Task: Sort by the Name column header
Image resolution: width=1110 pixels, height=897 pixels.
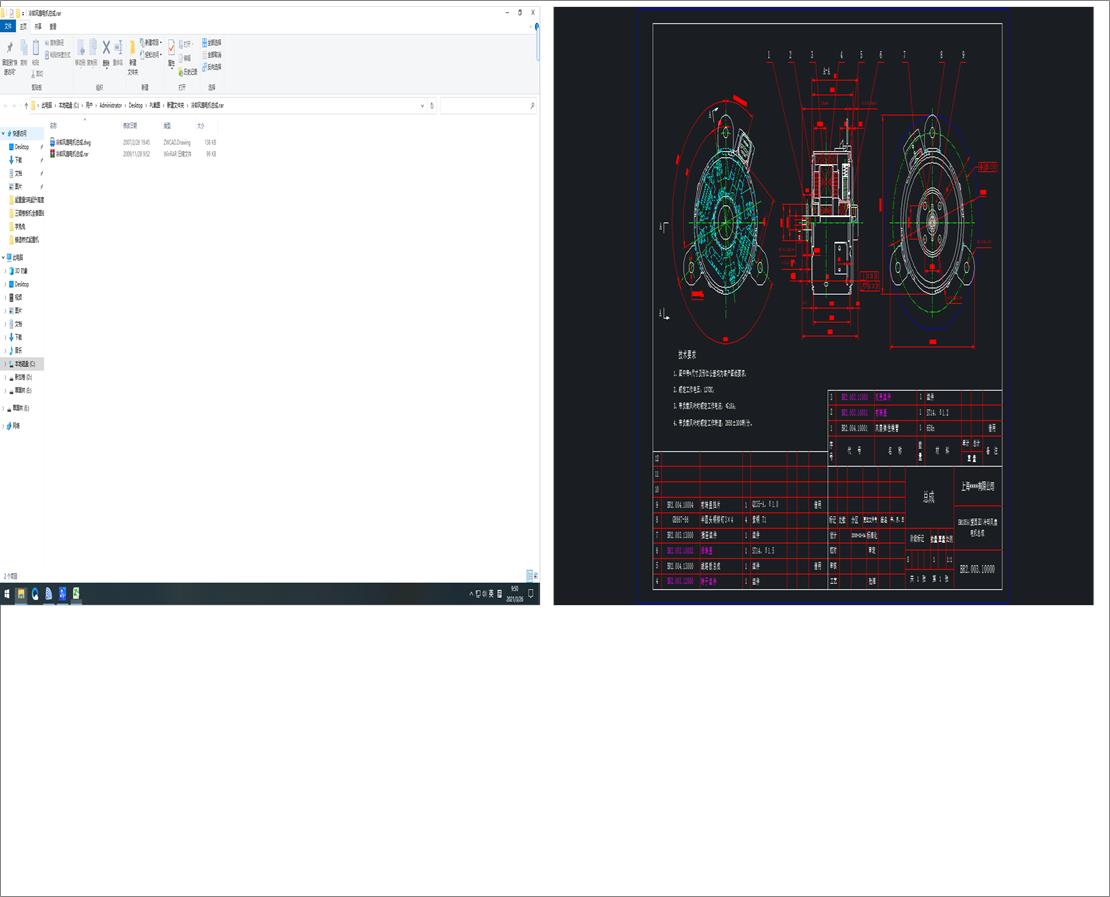Action: [53, 126]
